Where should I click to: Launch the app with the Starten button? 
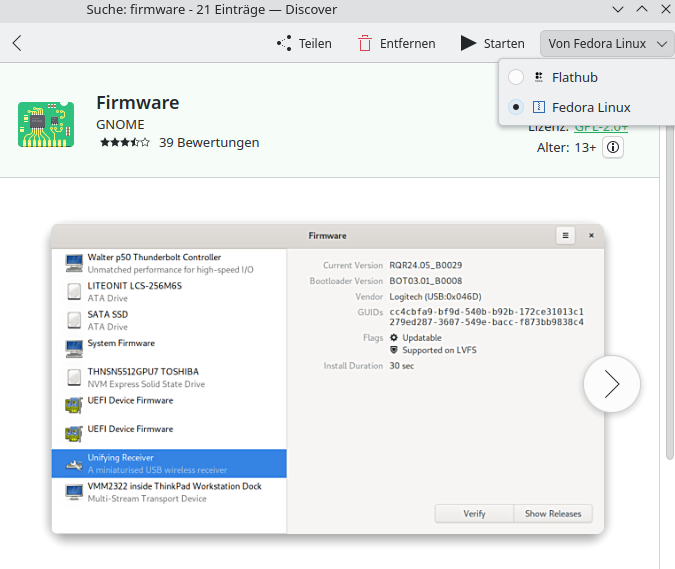click(492, 43)
